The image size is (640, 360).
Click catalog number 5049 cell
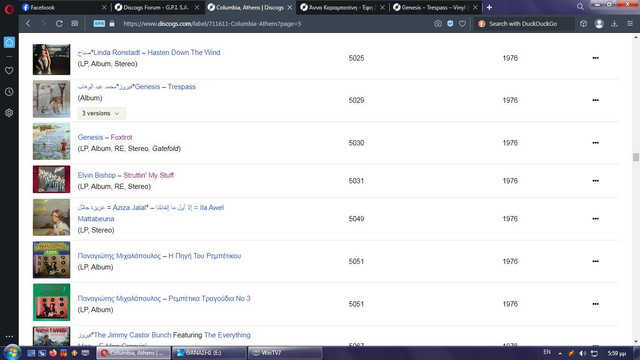[x=356, y=219]
